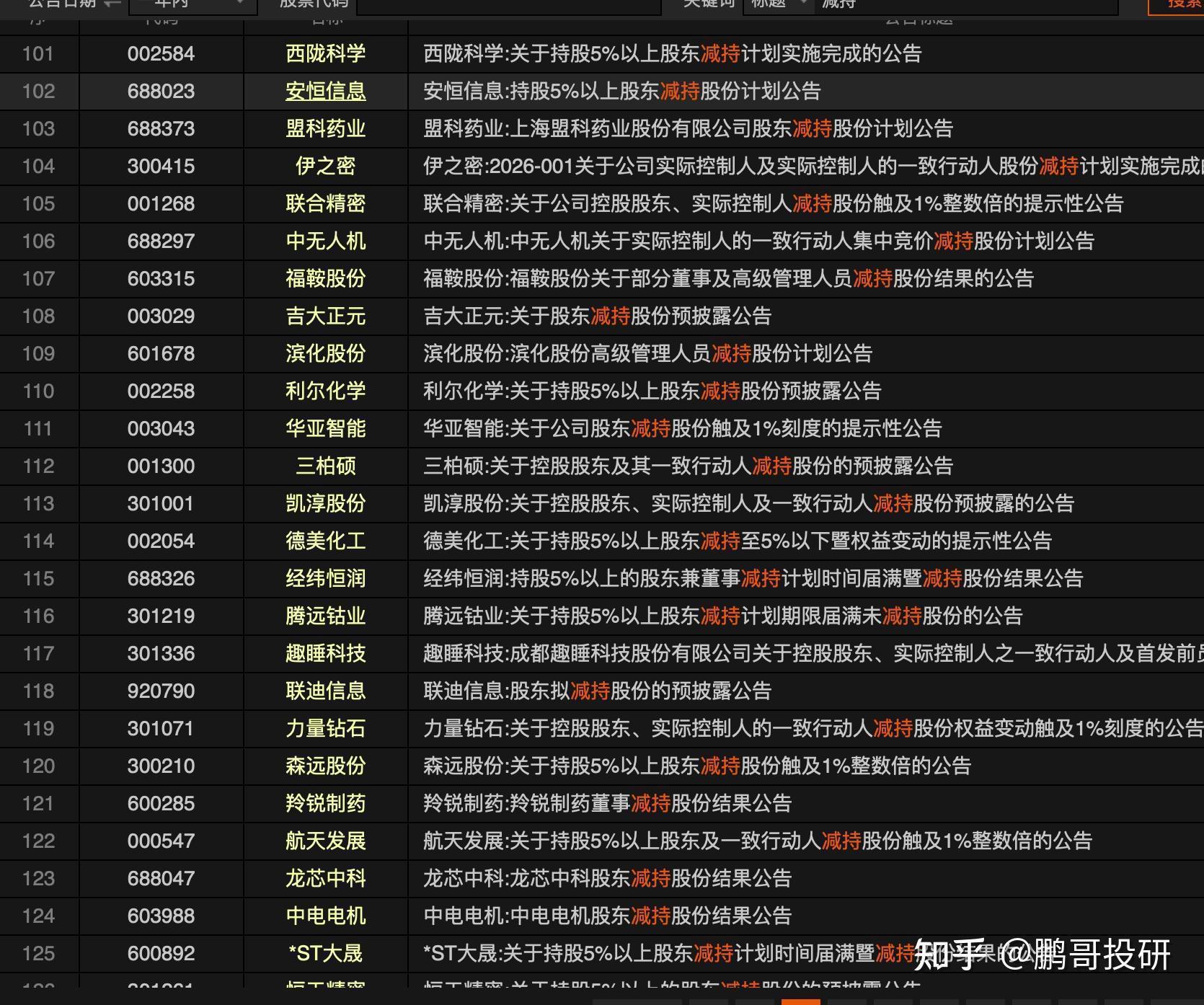
Task: Click stock code 688023
Action: click(x=161, y=92)
